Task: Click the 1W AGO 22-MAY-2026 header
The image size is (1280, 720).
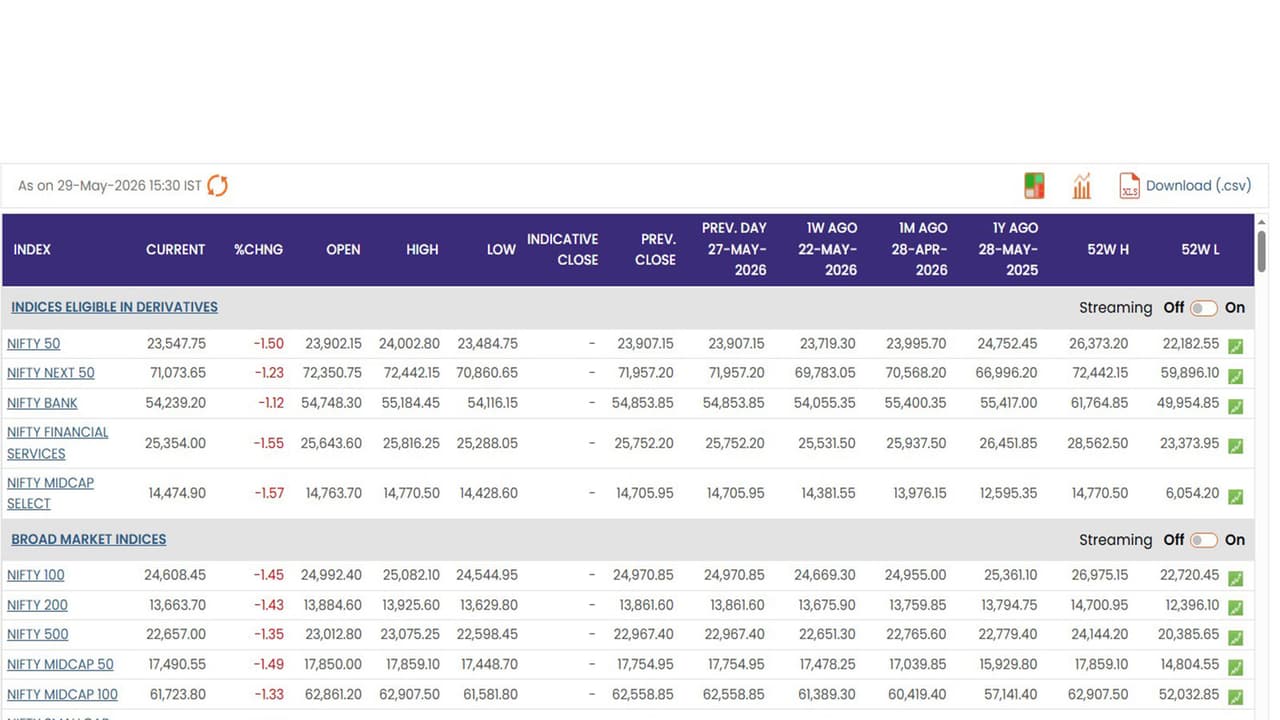Action: click(827, 250)
